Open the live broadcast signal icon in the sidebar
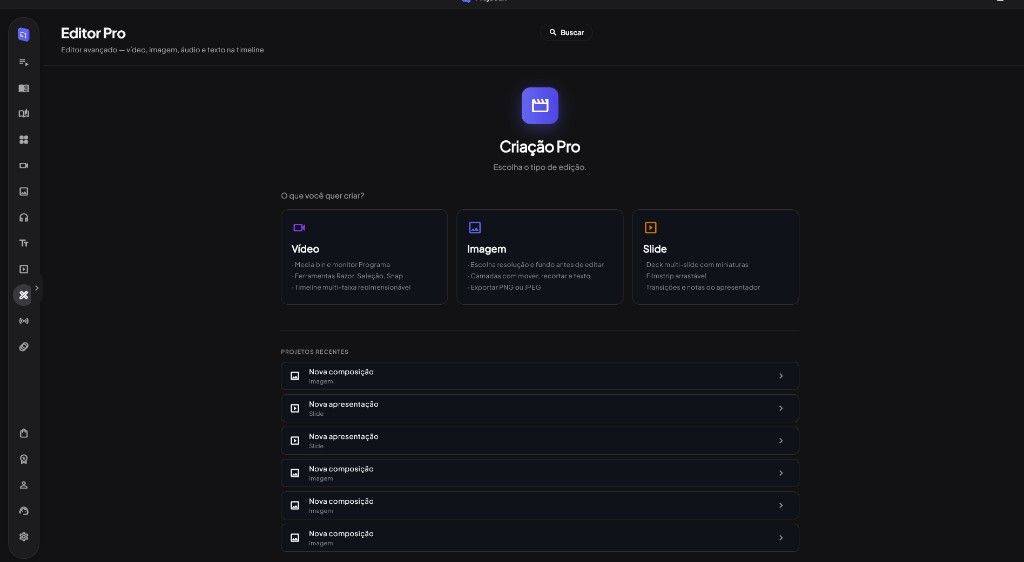 pos(24,321)
